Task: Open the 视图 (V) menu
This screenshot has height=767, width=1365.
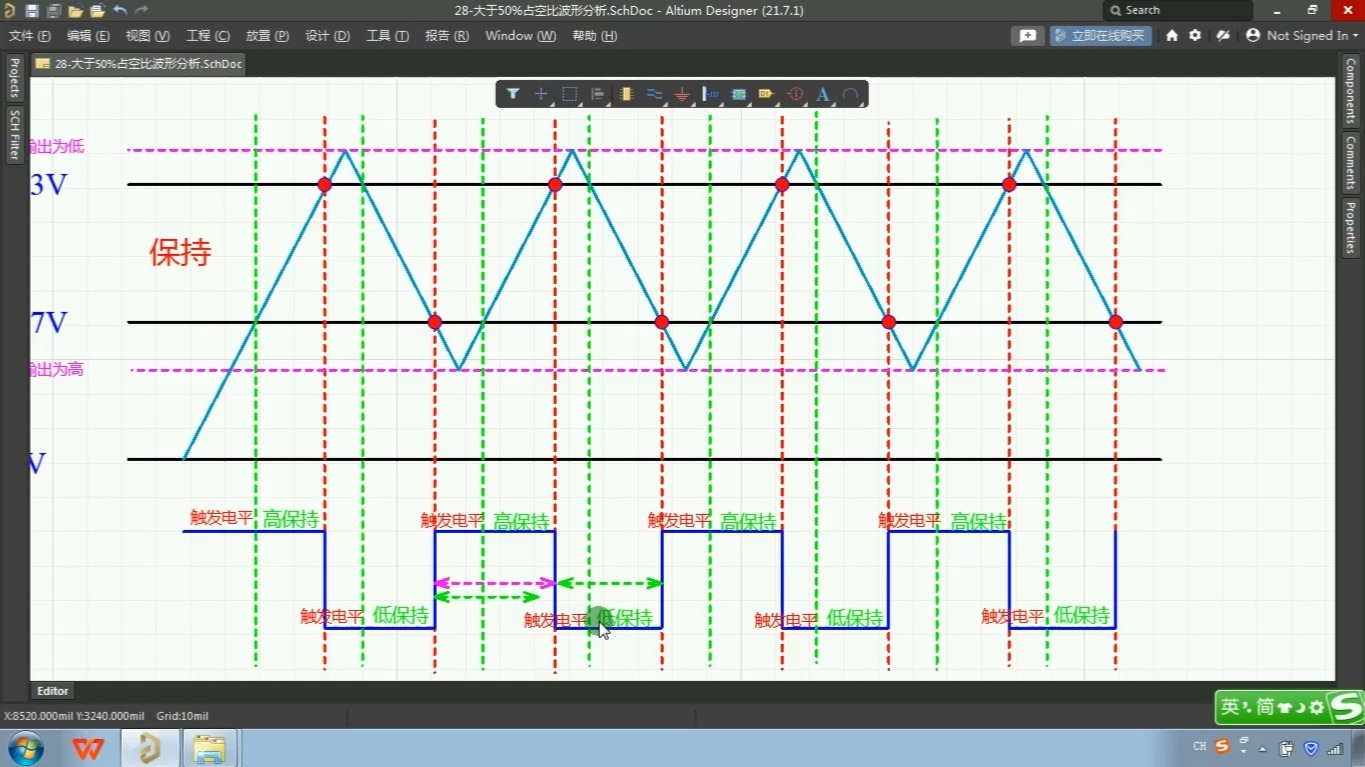Action: (x=148, y=35)
